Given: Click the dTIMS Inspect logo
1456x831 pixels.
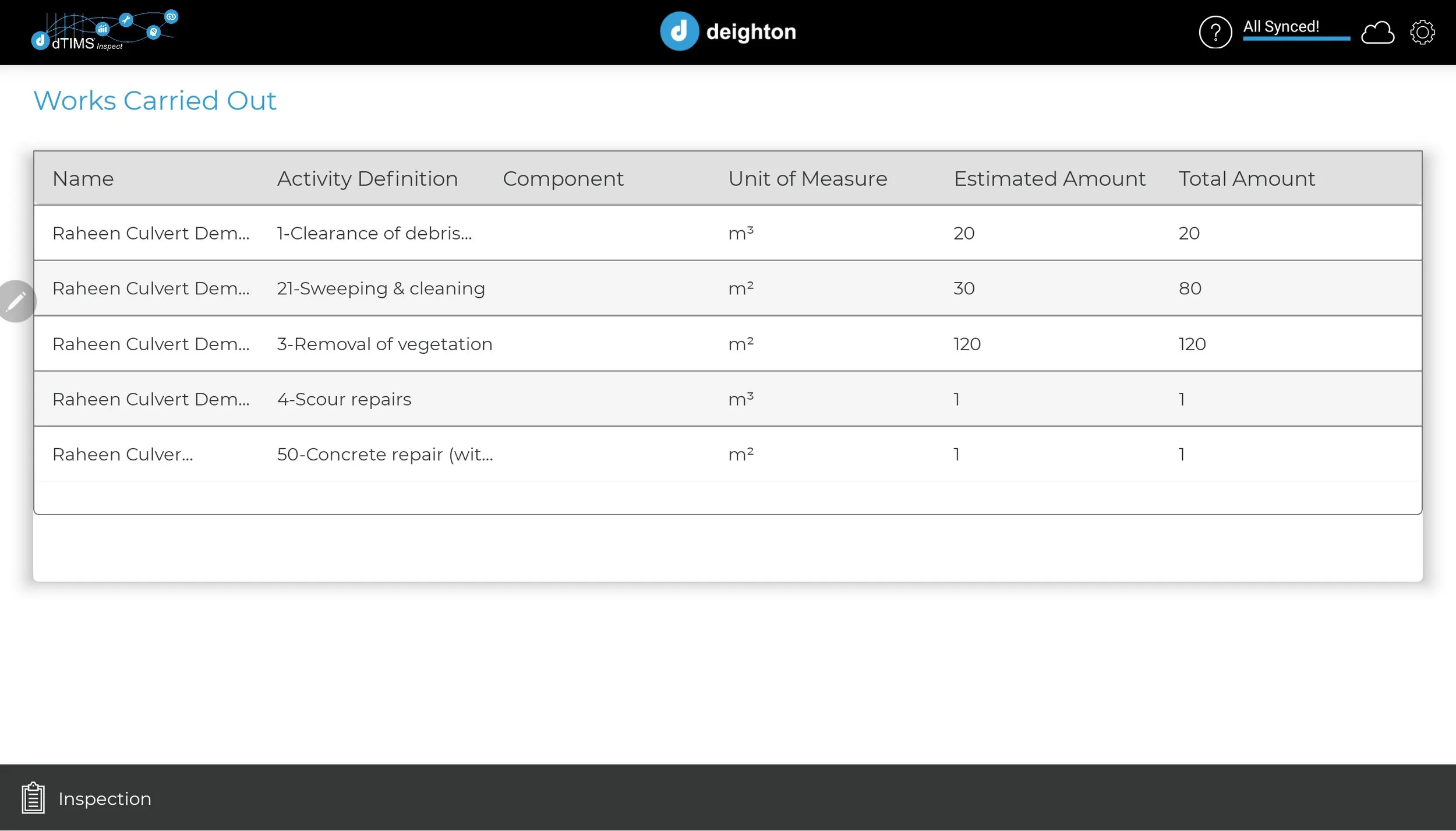Looking at the screenshot, I should [105, 31].
